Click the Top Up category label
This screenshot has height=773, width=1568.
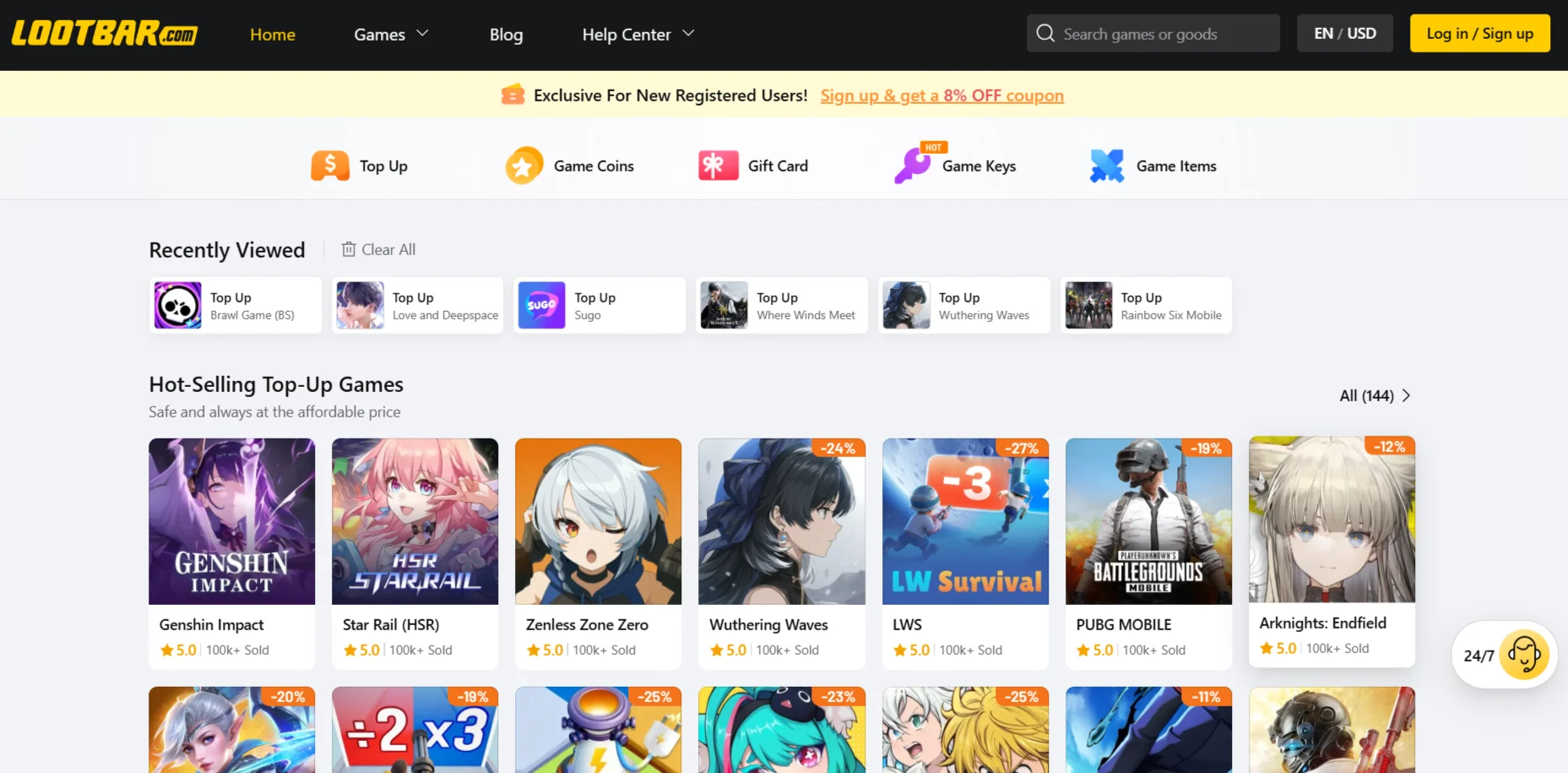coord(383,166)
